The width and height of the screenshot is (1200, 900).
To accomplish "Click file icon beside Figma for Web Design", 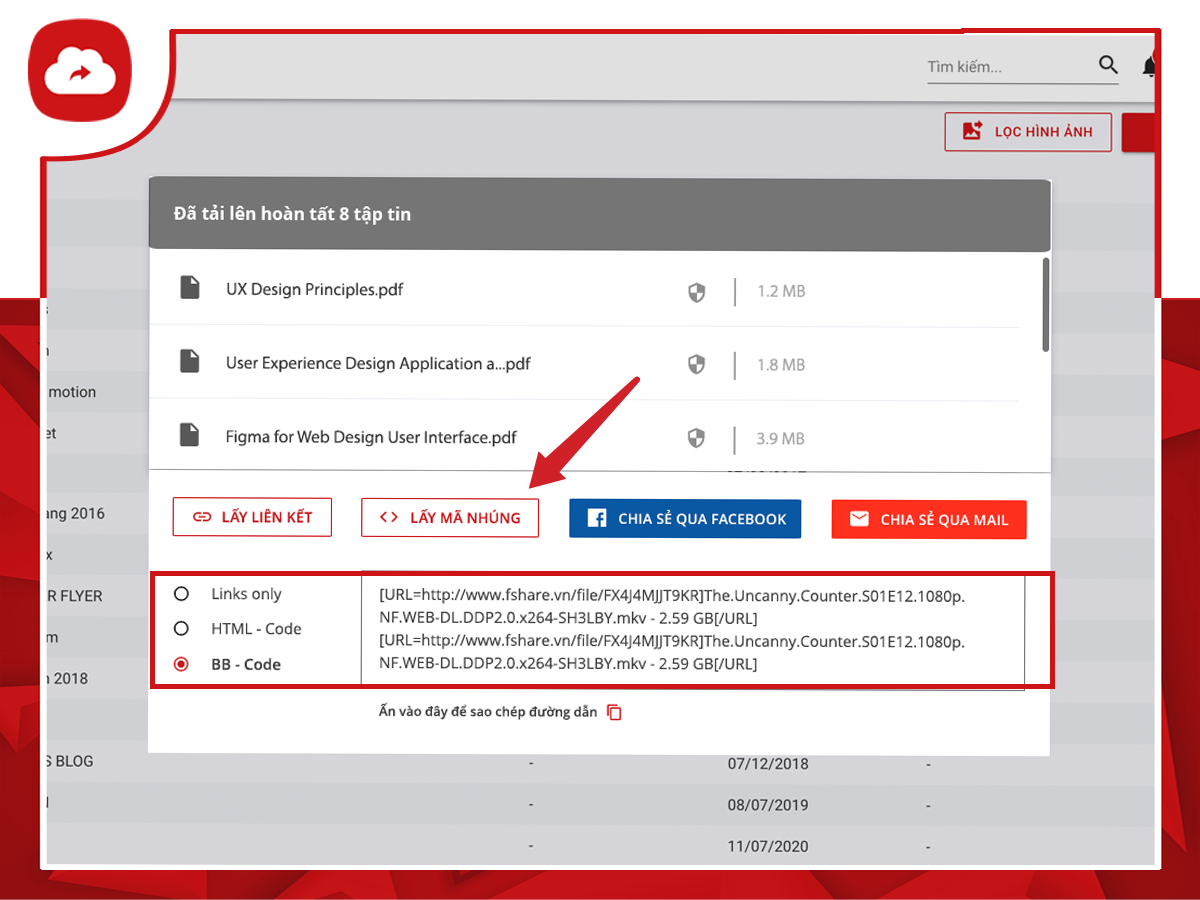I will [x=189, y=435].
